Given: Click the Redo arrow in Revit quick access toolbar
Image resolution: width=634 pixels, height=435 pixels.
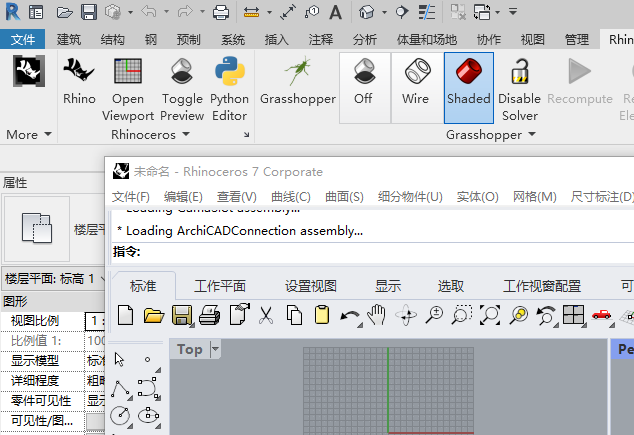Looking at the screenshot, I should click(x=184, y=12).
